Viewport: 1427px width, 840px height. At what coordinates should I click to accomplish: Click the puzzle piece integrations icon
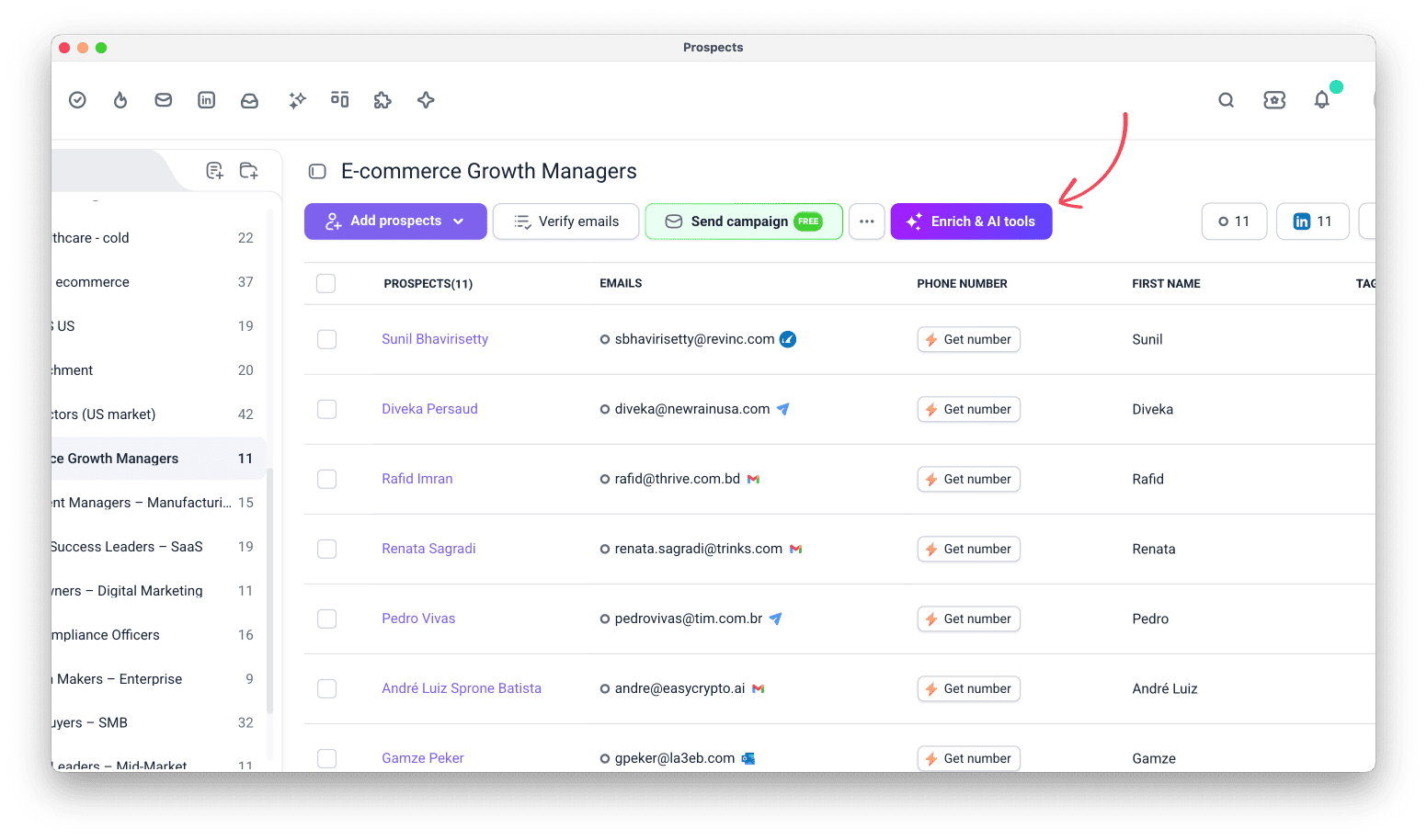click(382, 100)
